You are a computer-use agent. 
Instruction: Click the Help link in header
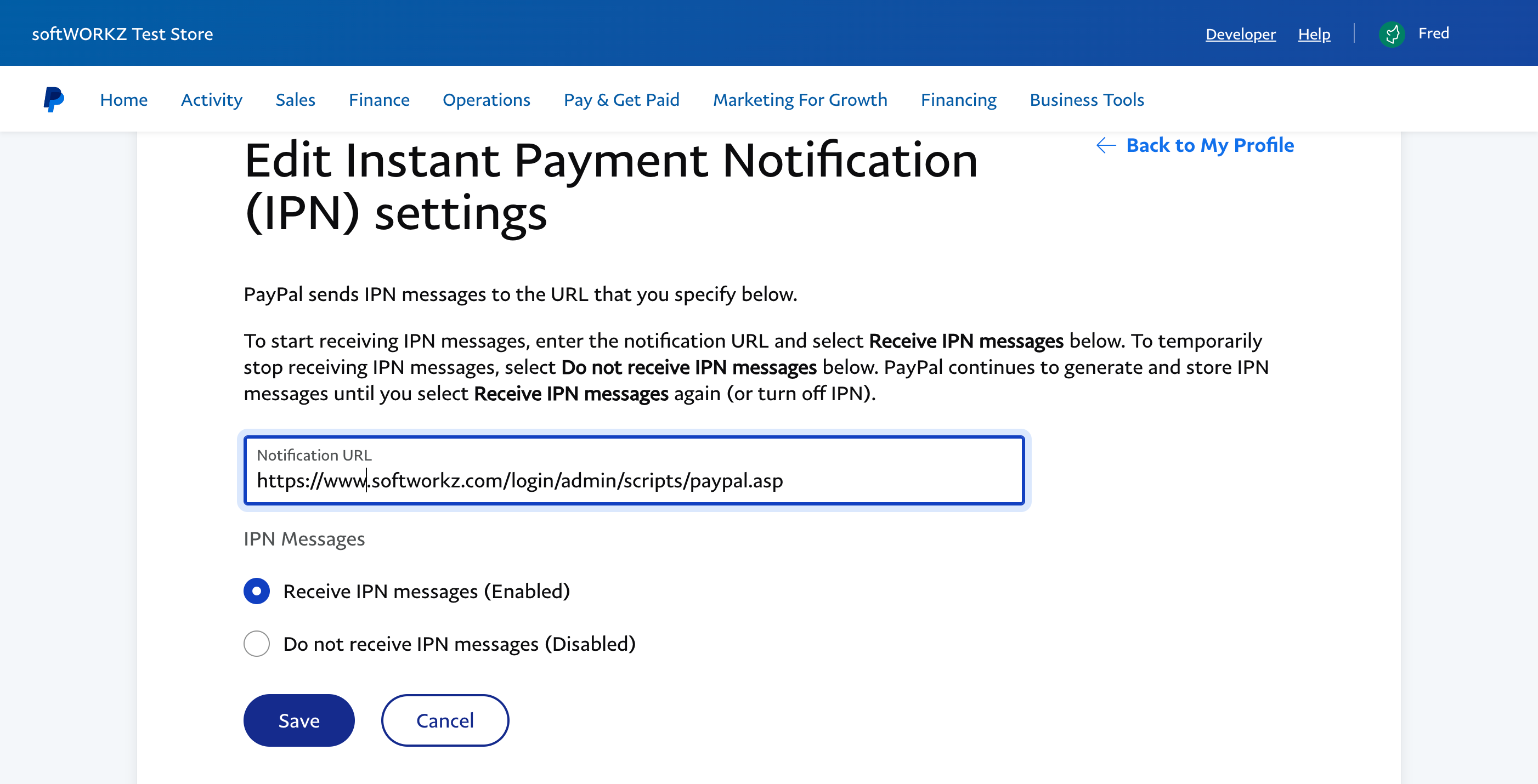(1314, 33)
